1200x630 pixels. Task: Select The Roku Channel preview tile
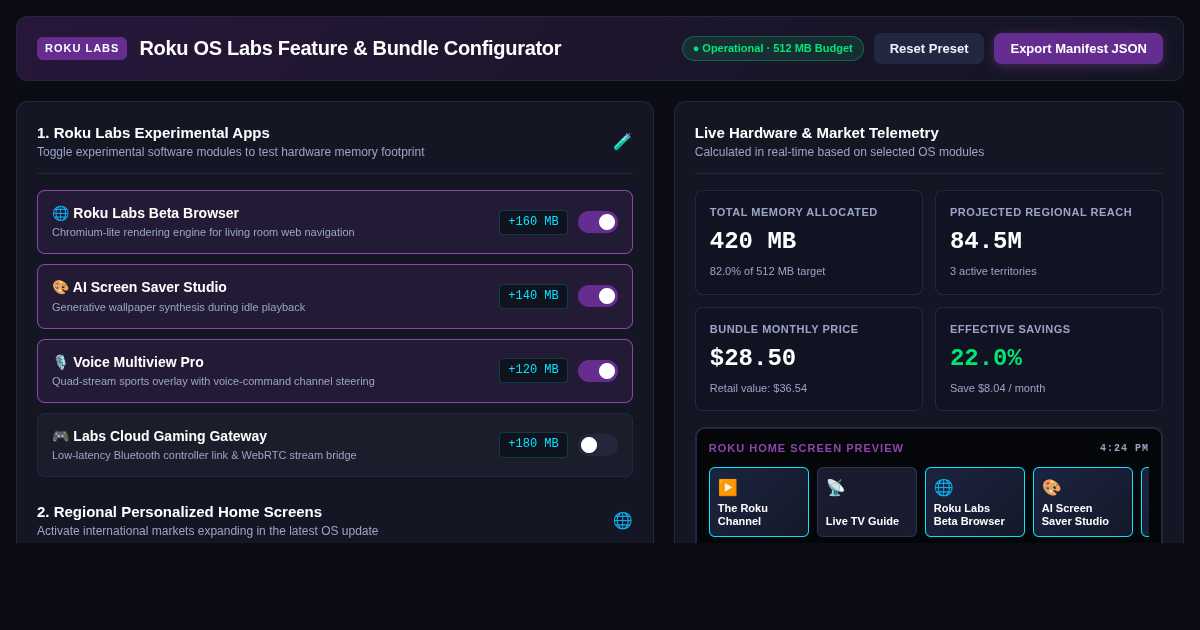point(759,502)
